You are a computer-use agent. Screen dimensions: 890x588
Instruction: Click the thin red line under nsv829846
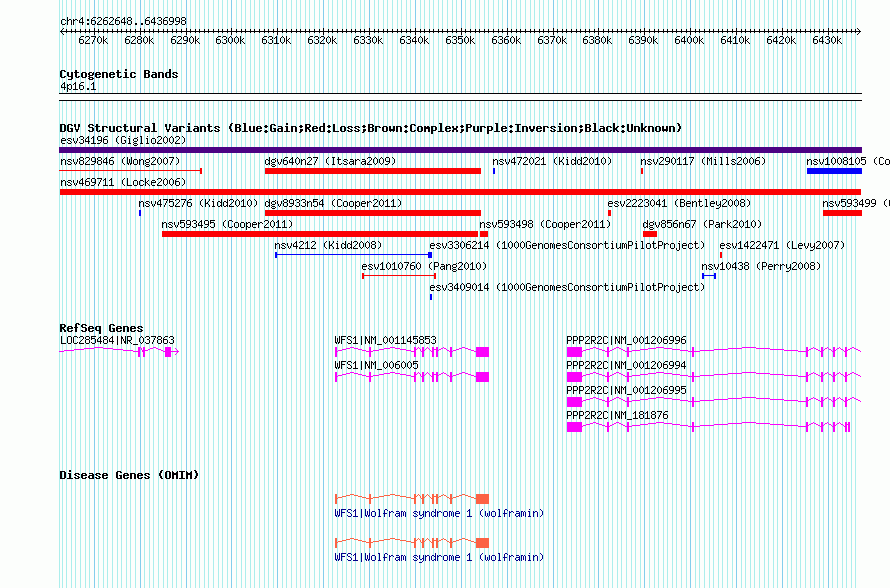[x=131, y=170]
